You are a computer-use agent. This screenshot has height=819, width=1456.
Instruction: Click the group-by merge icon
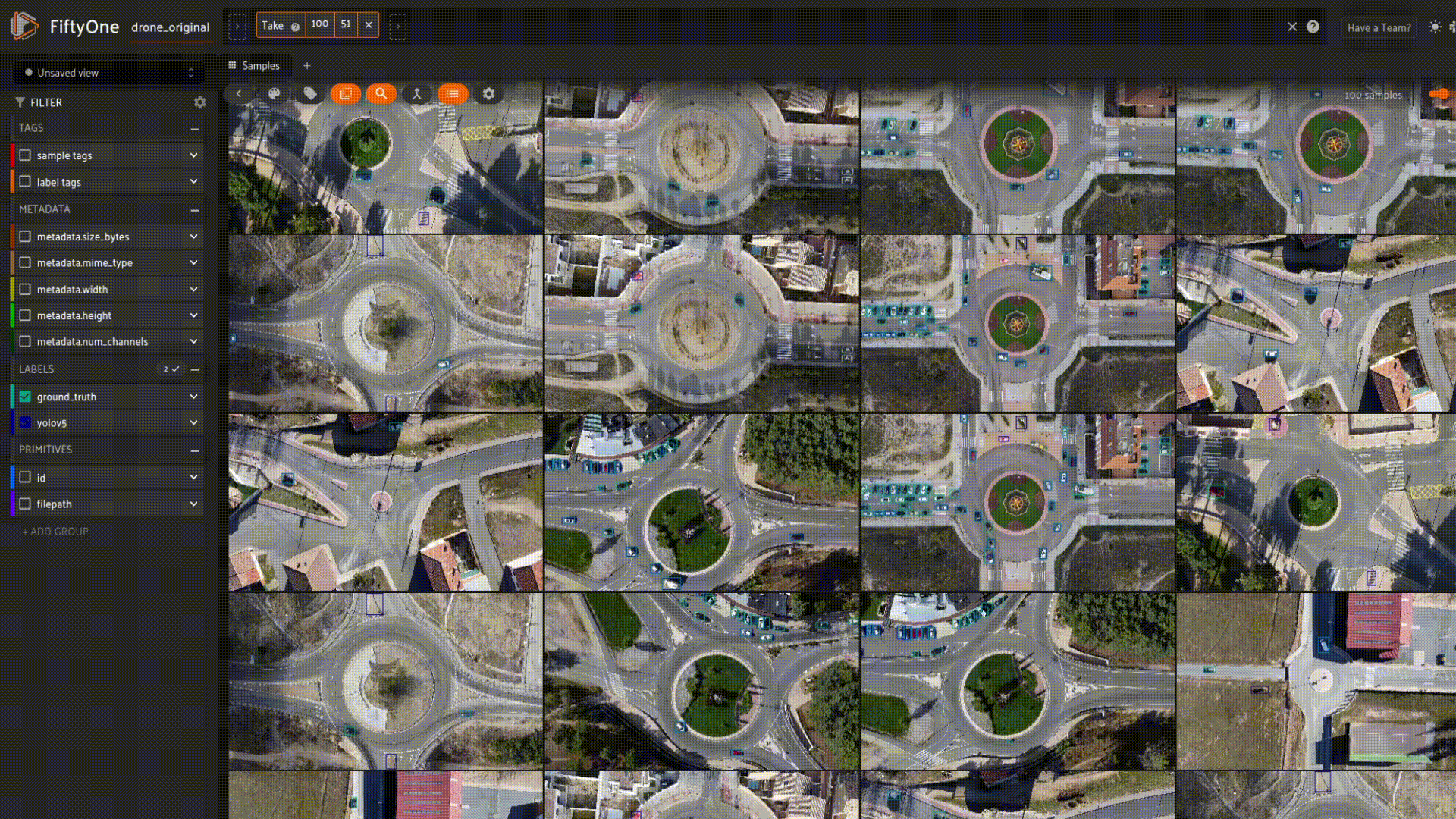416,93
